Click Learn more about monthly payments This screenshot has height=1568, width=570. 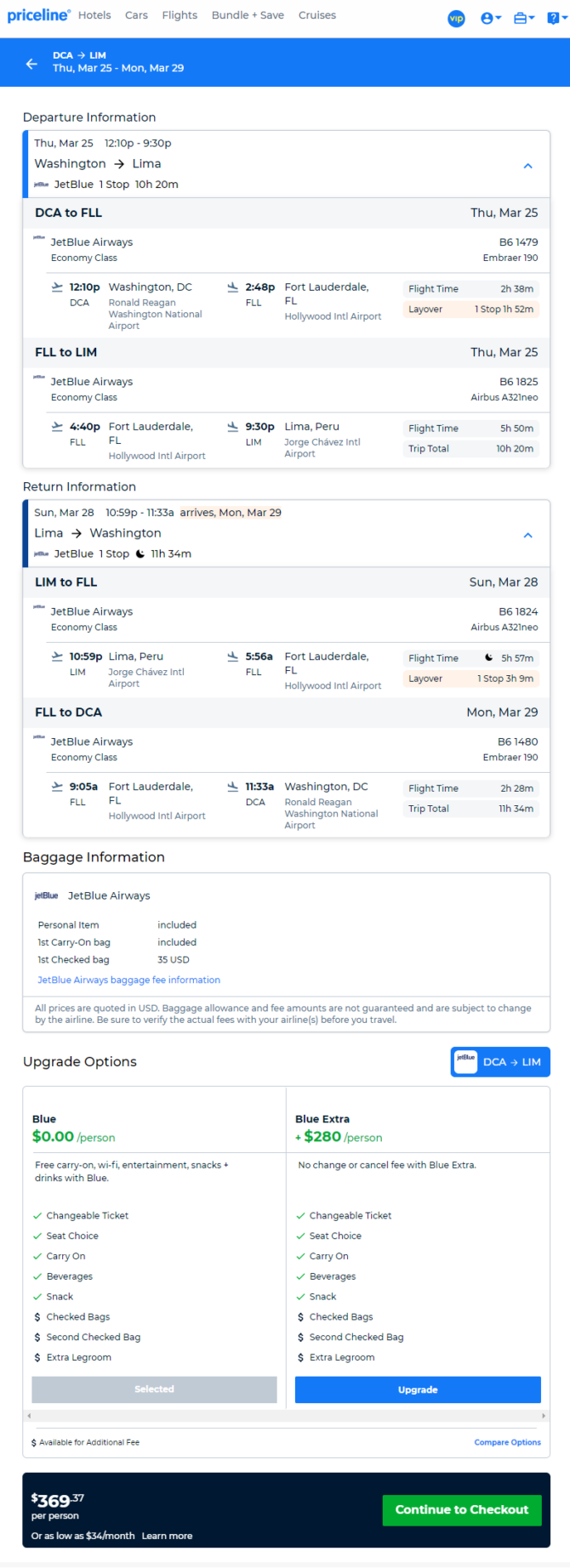pyautogui.click(x=167, y=1536)
